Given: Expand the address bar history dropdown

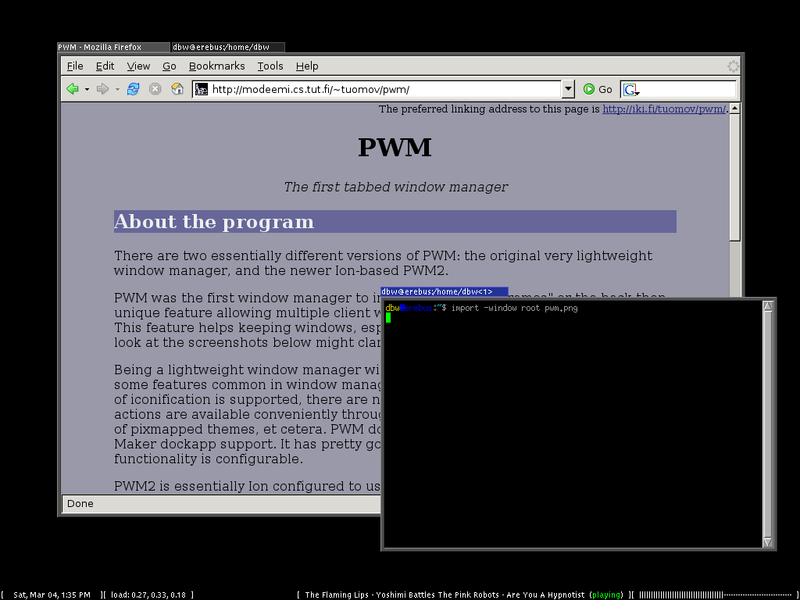Looking at the screenshot, I should pos(568,89).
